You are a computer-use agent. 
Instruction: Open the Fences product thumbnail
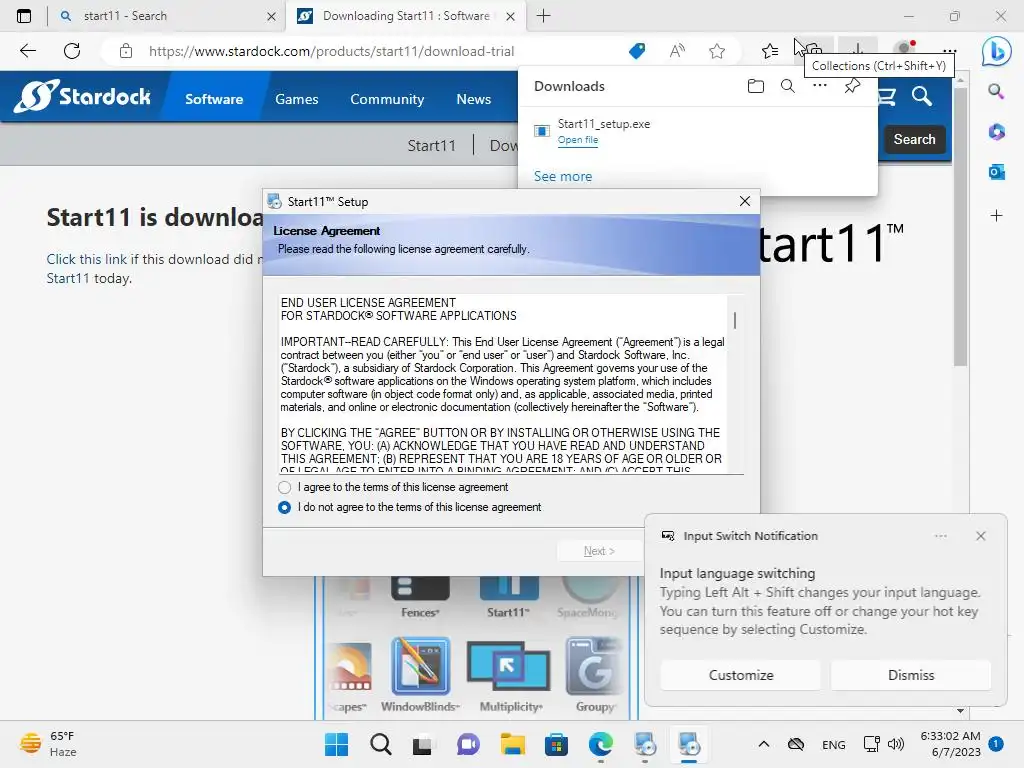click(420, 598)
